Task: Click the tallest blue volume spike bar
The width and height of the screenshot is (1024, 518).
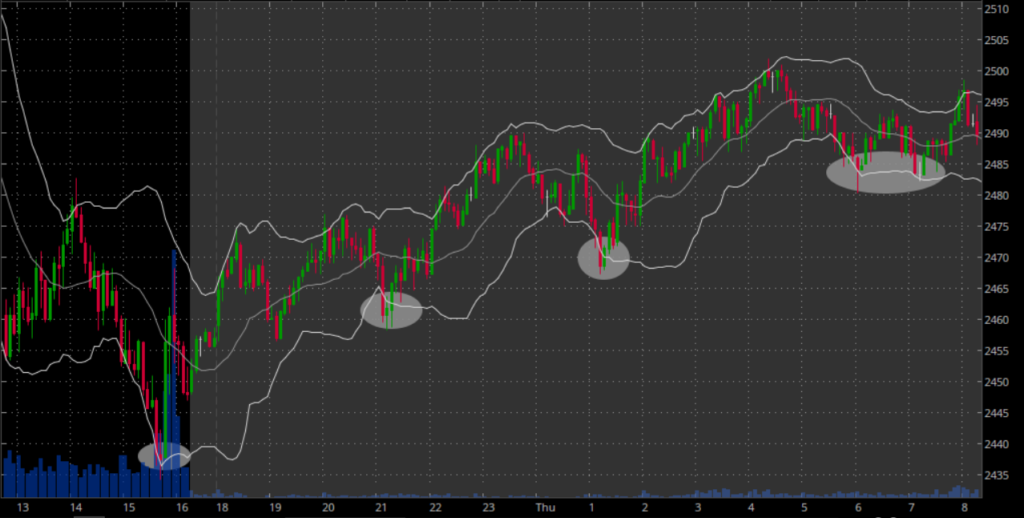Action: [x=174, y=374]
